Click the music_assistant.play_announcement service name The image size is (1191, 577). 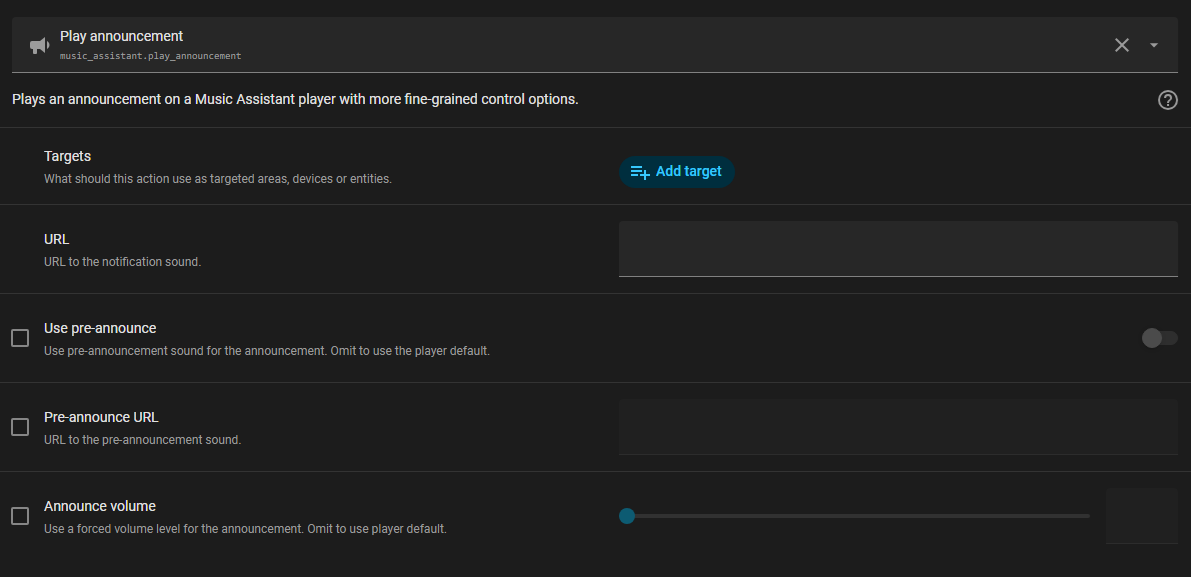point(150,56)
